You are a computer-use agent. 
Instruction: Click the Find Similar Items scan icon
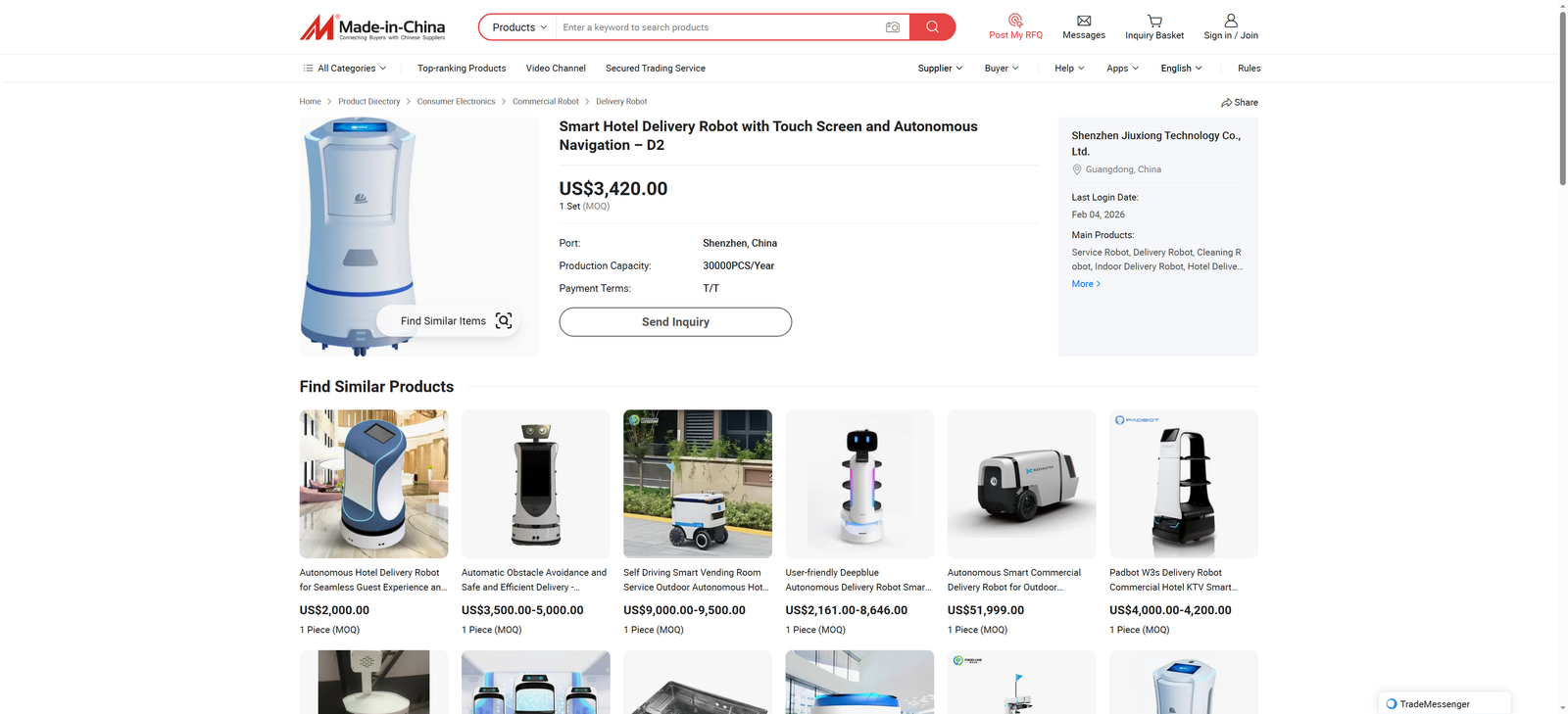click(504, 321)
